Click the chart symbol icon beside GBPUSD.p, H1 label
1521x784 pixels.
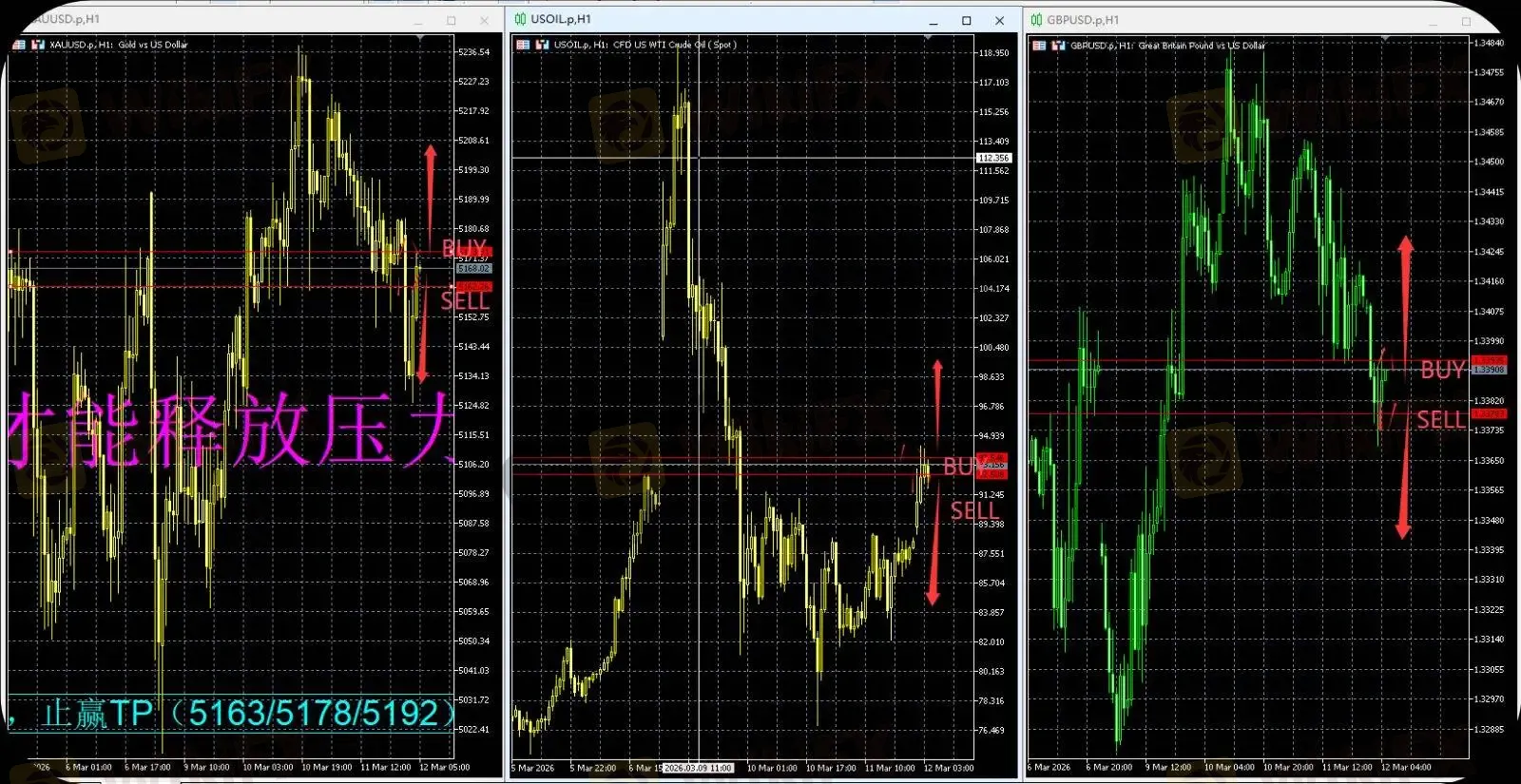(x=1058, y=46)
